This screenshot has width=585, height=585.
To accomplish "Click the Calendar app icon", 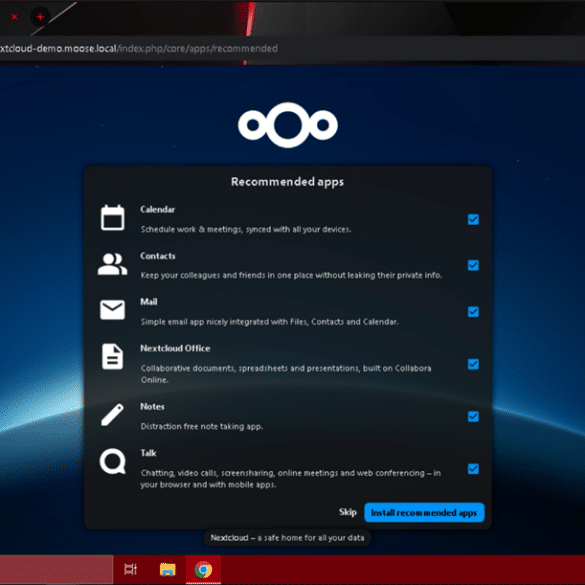I will pyautogui.click(x=112, y=218).
